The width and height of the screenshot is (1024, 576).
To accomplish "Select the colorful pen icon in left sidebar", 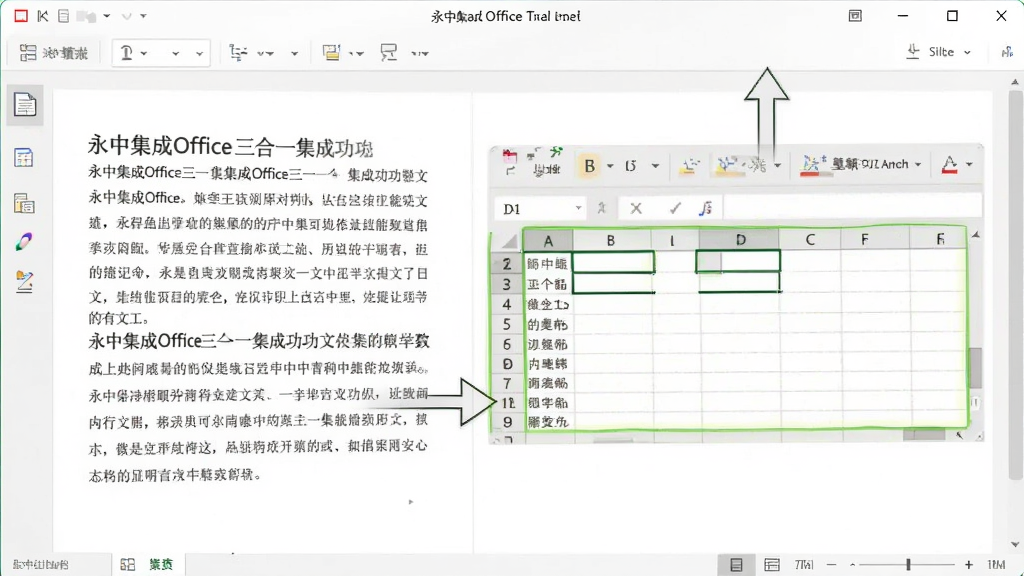I will pyautogui.click(x=24, y=242).
